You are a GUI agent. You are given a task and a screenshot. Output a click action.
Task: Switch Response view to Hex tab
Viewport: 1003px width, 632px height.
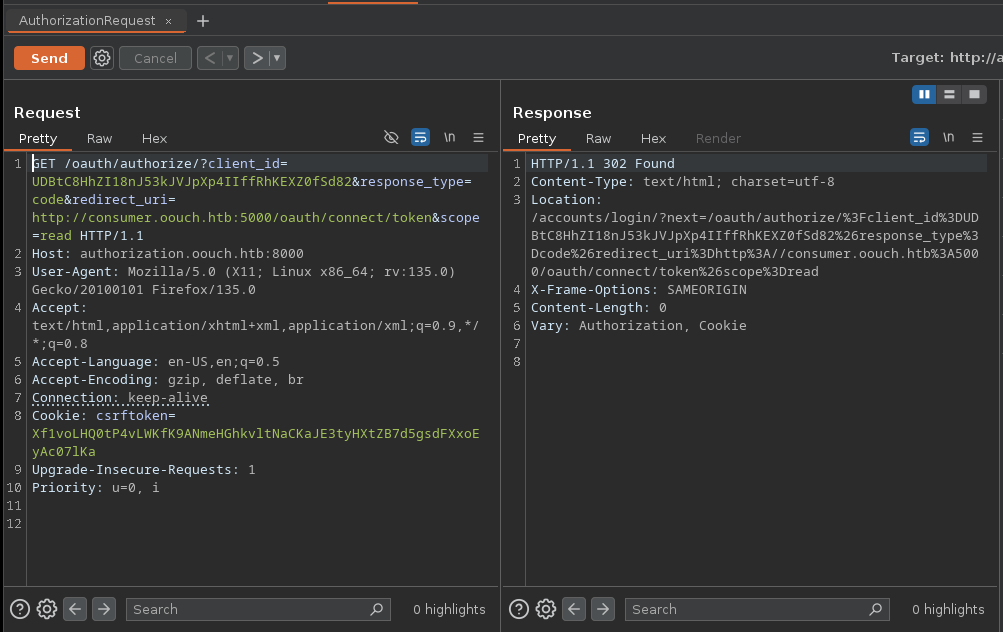tap(653, 138)
